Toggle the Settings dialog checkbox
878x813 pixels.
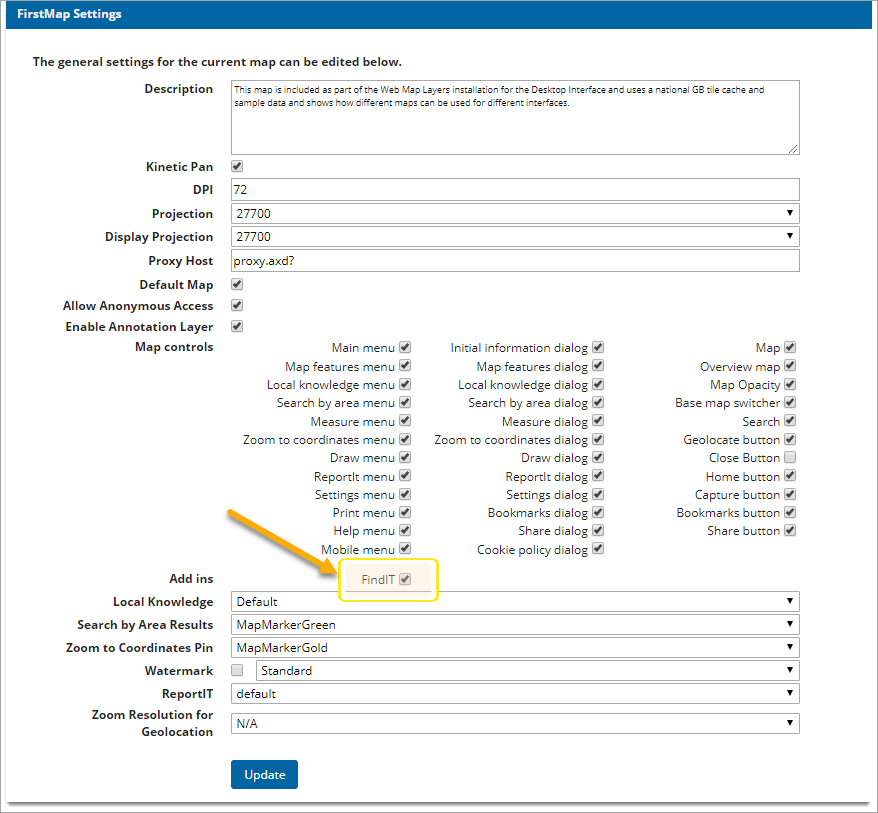[x=598, y=494]
